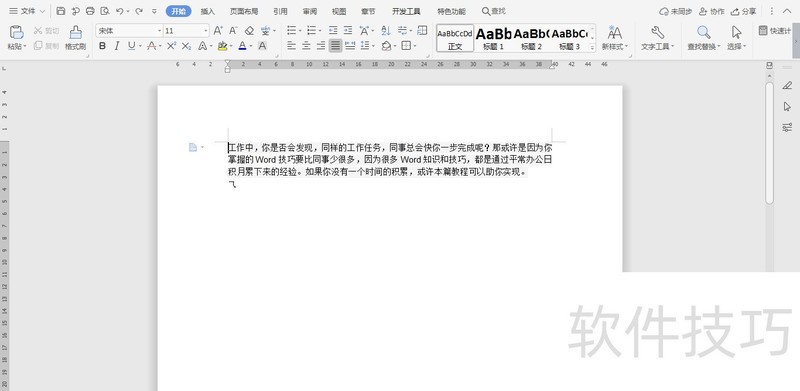
Task: Click the Print icon in quick access bar
Action: pyautogui.click(x=90, y=11)
